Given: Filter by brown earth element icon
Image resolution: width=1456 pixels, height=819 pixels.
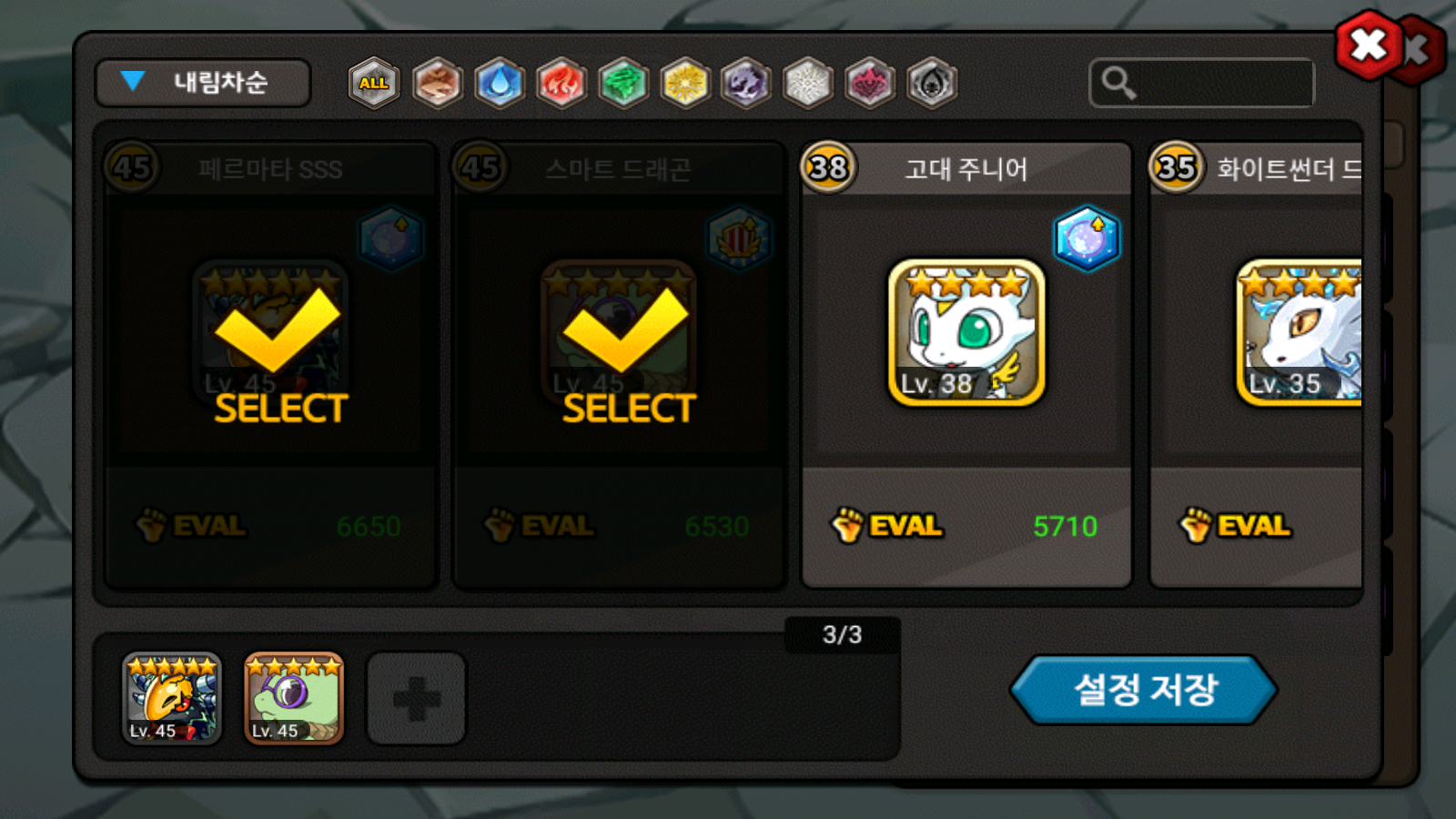Looking at the screenshot, I should click(x=438, y=83).
